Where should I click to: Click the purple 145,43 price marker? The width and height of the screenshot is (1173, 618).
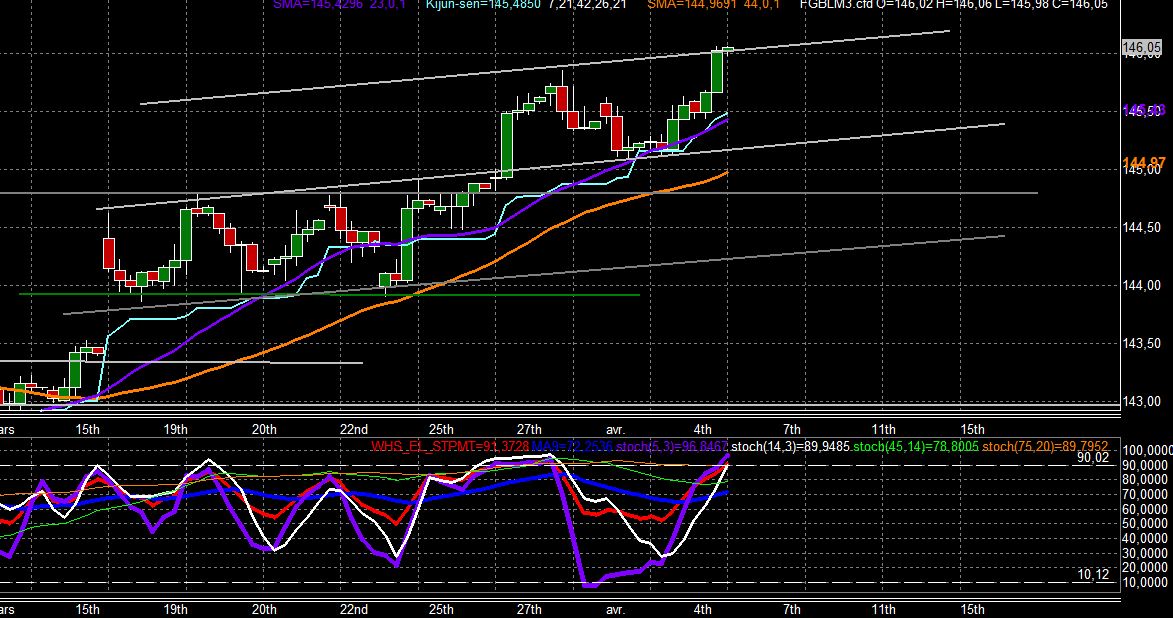coord(1144,110)
